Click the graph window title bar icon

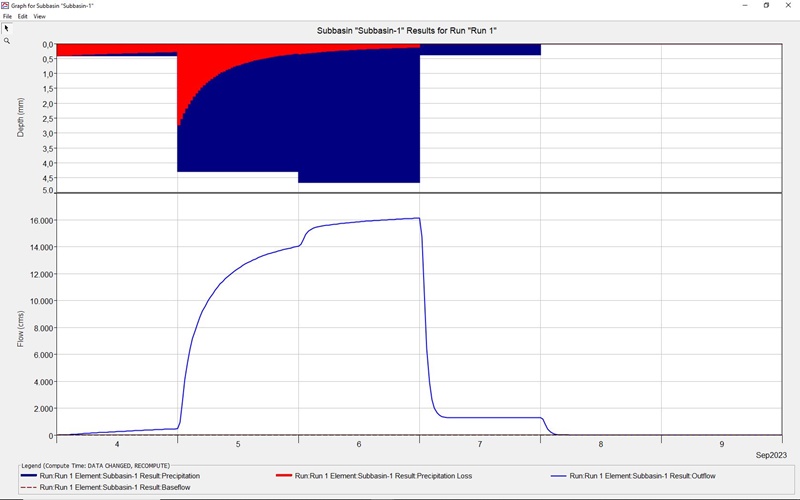pyautogui.click(x=5, y=5)
